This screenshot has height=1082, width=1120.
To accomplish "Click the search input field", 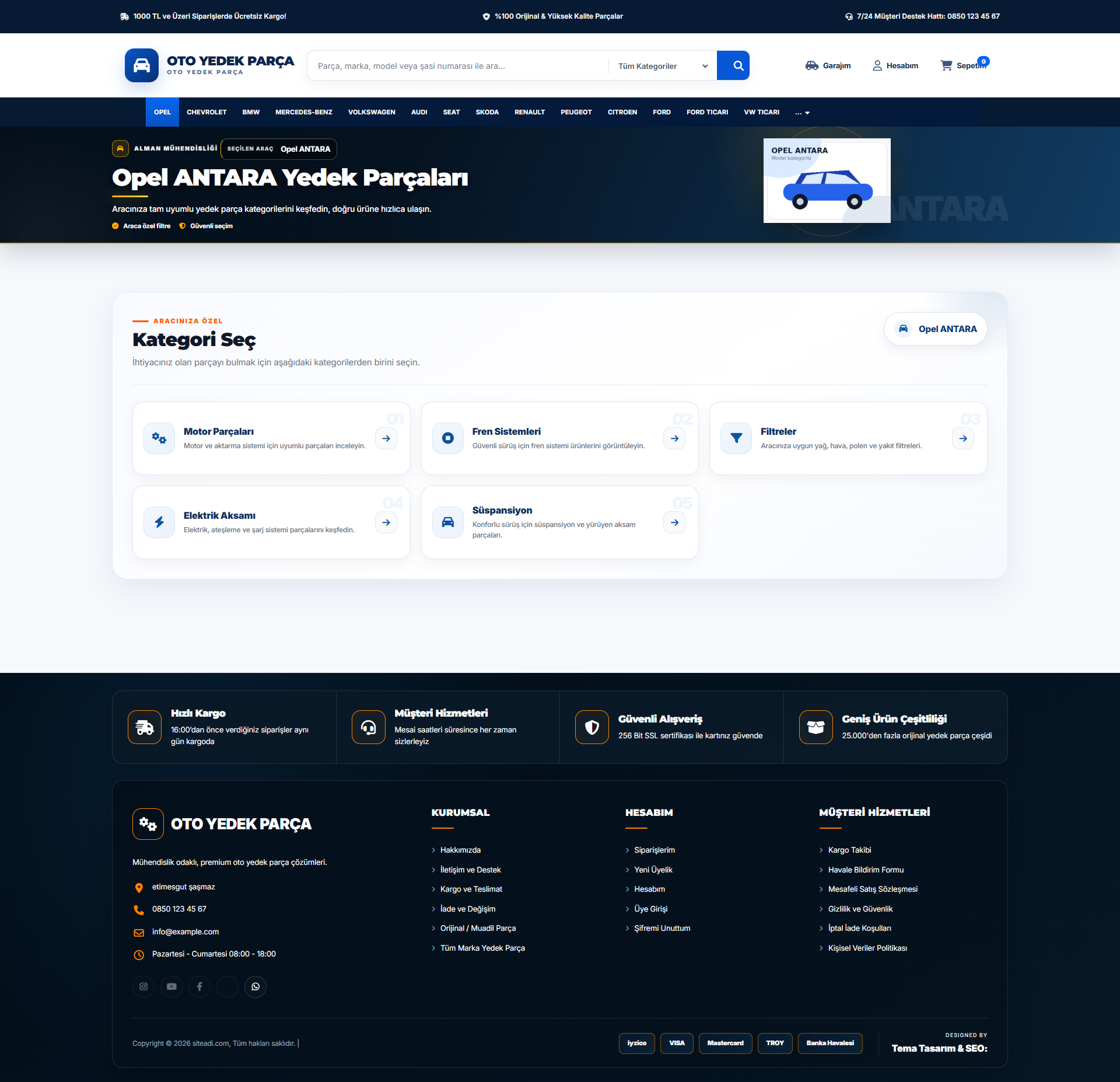I will coord(458,66).
